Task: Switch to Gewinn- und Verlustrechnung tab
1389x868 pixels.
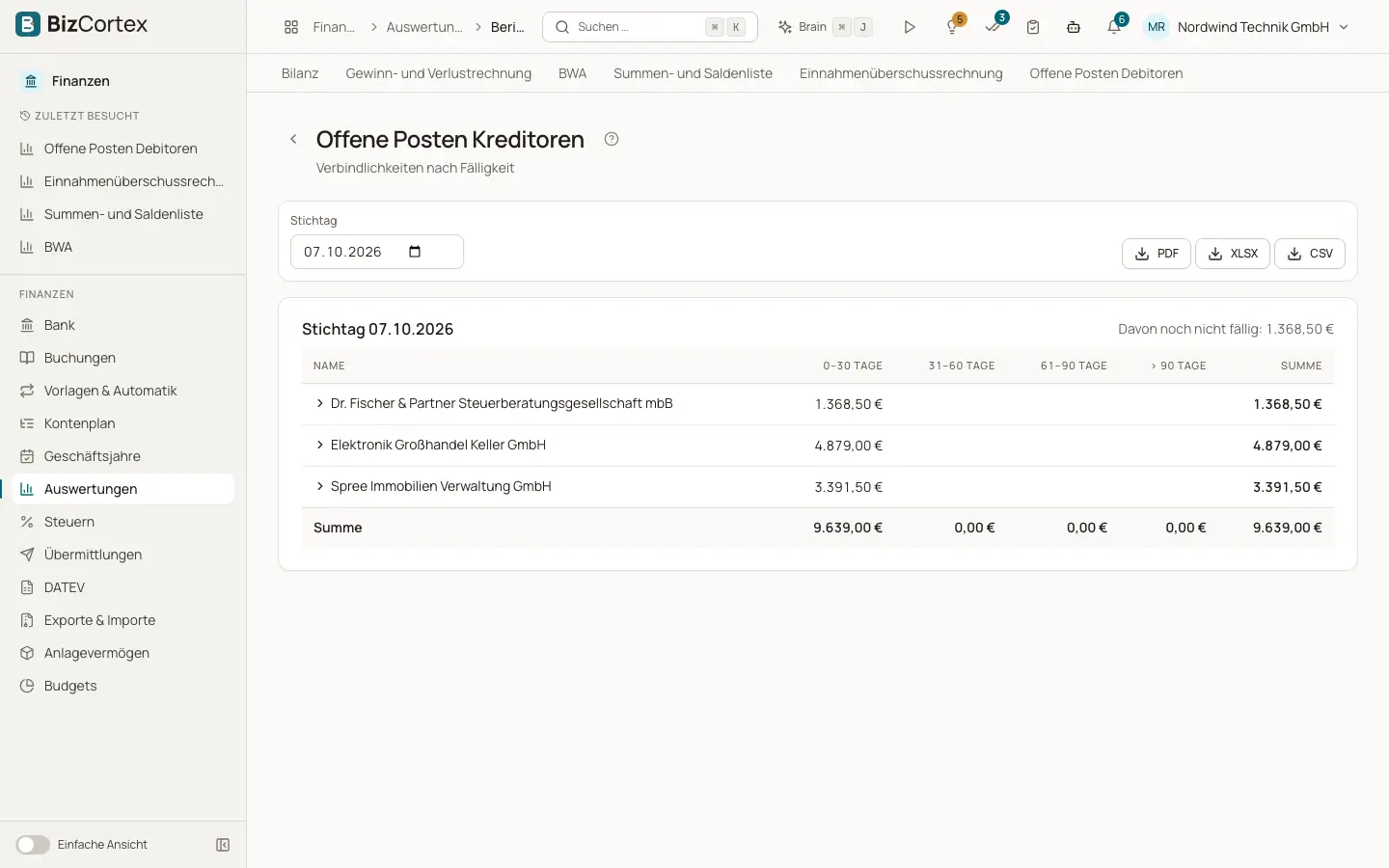Action: pos(439,73)
